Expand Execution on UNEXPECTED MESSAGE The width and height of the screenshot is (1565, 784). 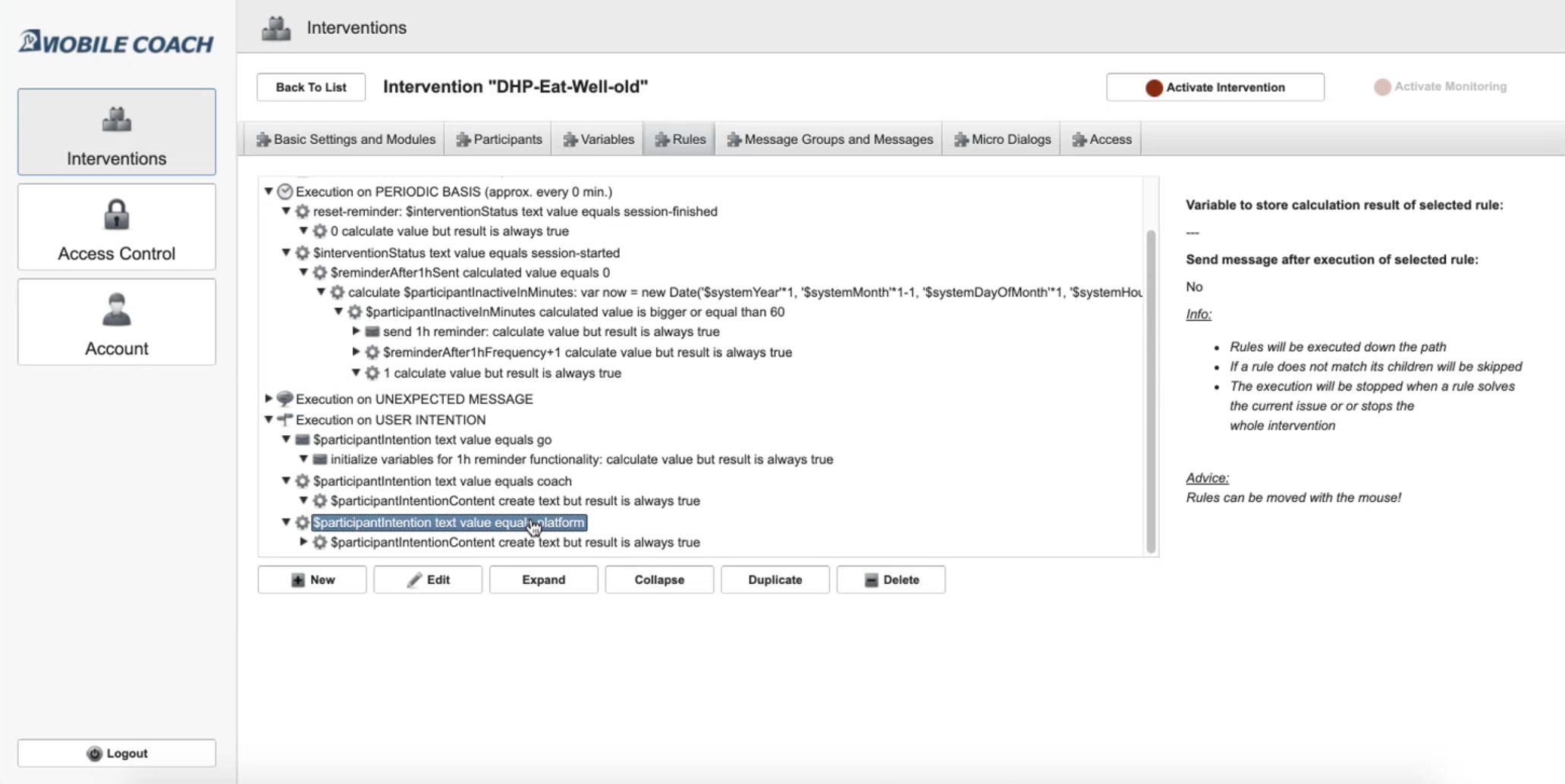pos(269,399)
